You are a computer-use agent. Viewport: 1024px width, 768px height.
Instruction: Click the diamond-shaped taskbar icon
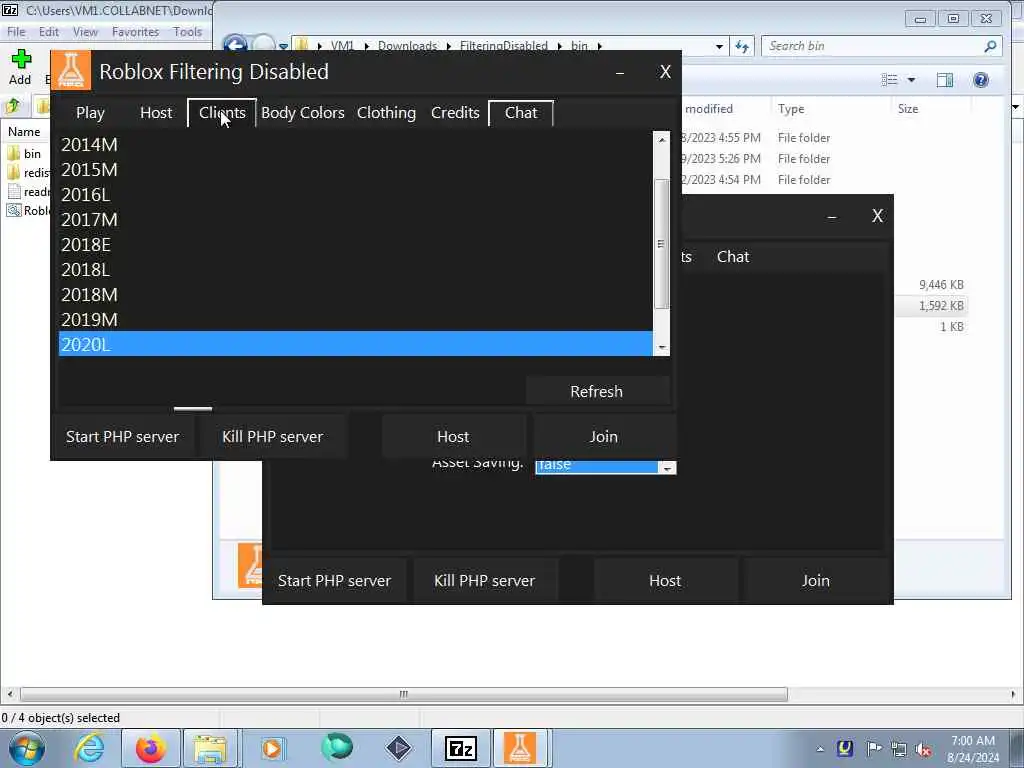pos(398,748)
